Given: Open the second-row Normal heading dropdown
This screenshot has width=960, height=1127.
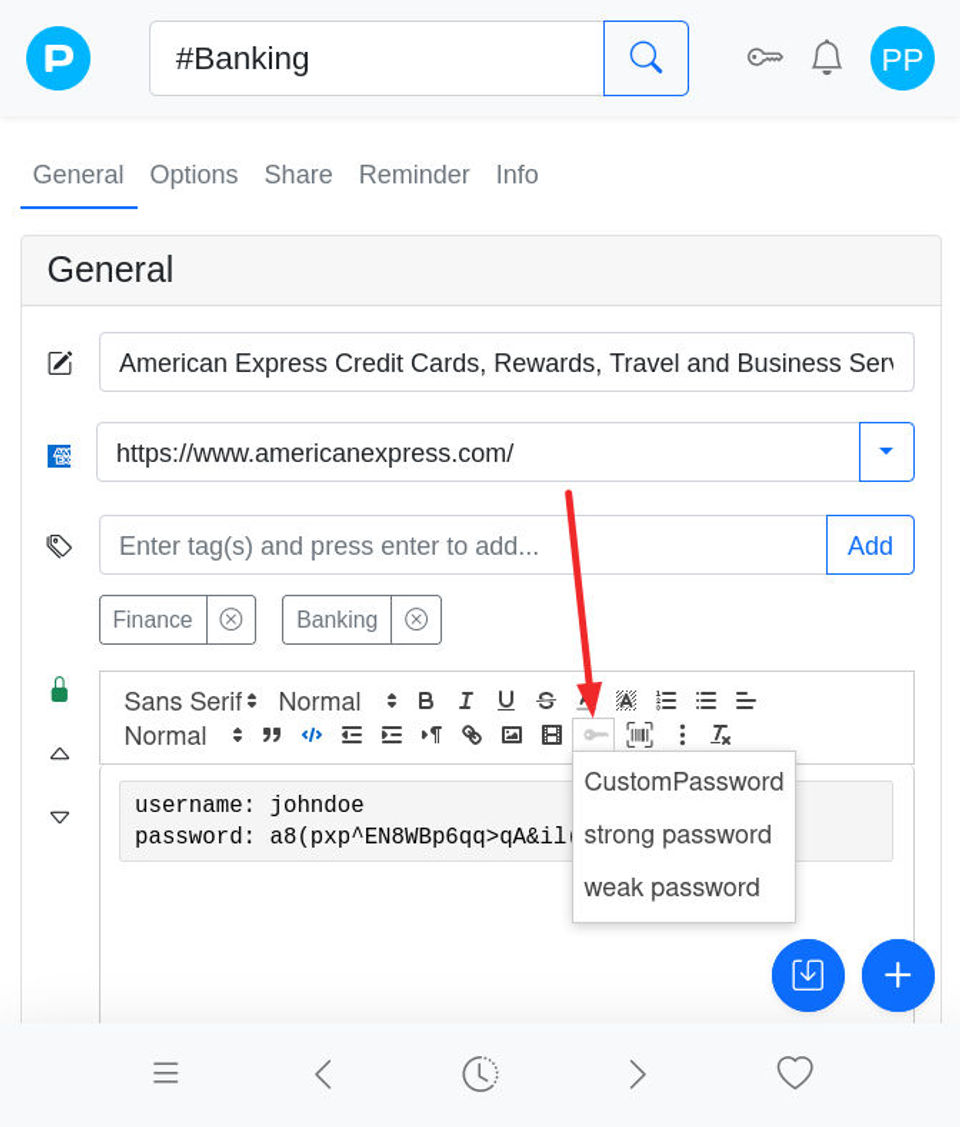Looking at the screenshot, I should pos(183,735).
